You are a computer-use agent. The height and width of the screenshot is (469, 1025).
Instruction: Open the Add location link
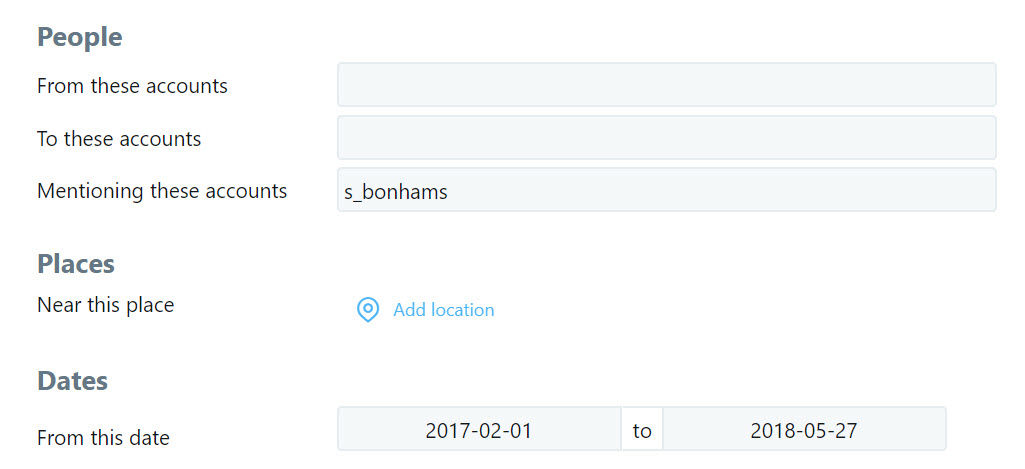click(443, 309)
